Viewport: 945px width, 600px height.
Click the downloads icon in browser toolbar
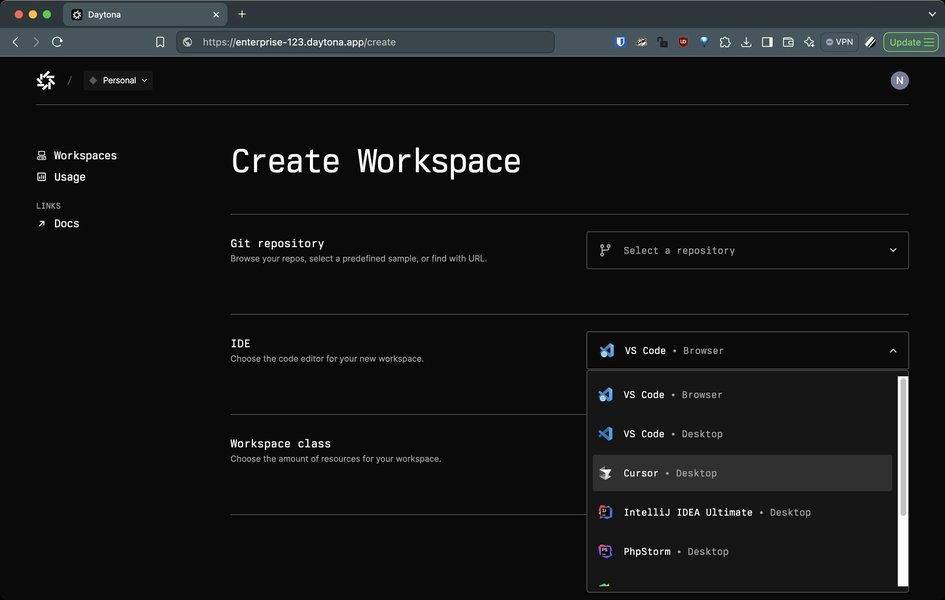(x=746, y=42)
